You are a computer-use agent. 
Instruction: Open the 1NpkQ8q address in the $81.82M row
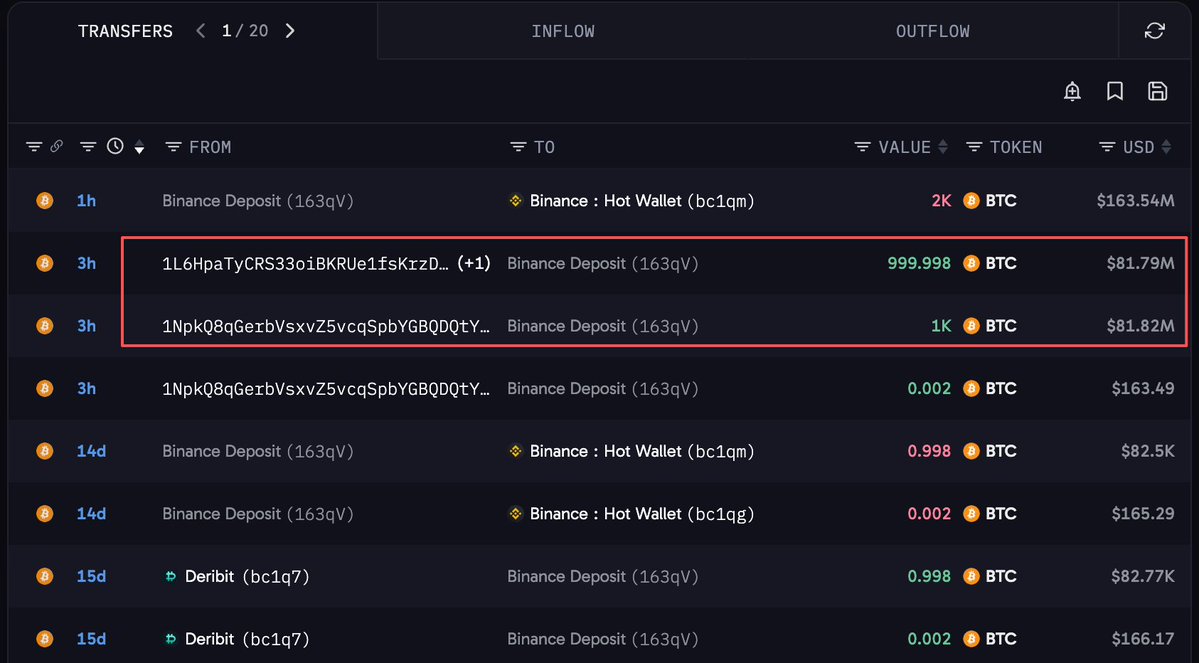tap(326, 327)
